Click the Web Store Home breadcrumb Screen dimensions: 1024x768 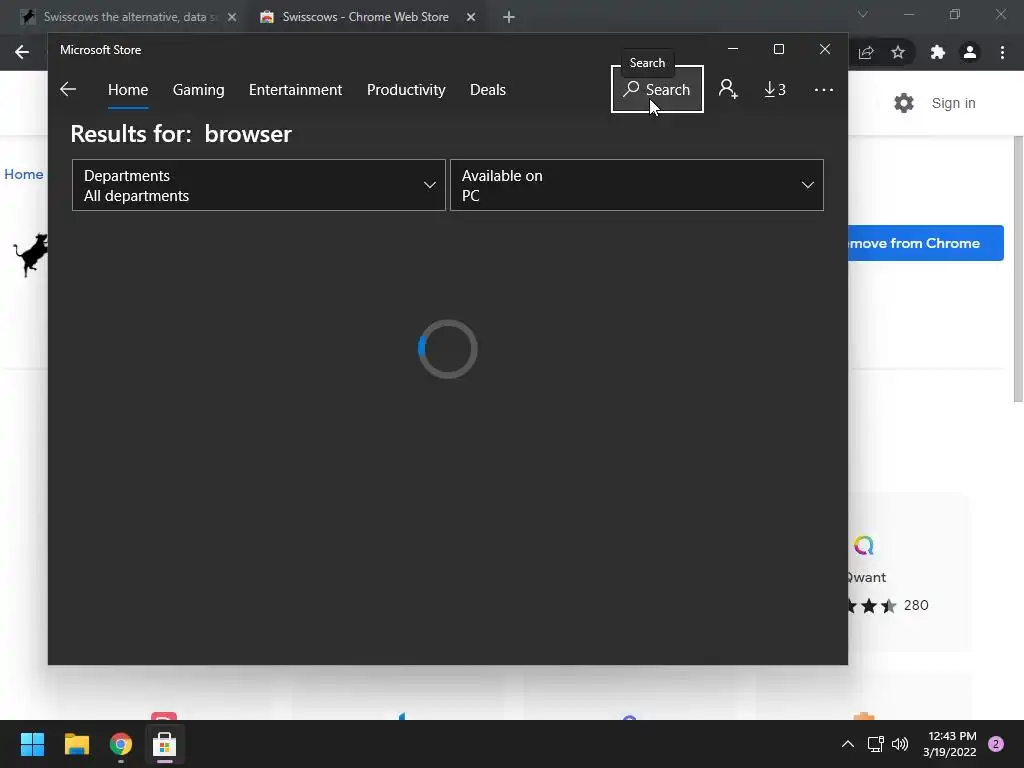pyautogui.click(x=24, y=174)
